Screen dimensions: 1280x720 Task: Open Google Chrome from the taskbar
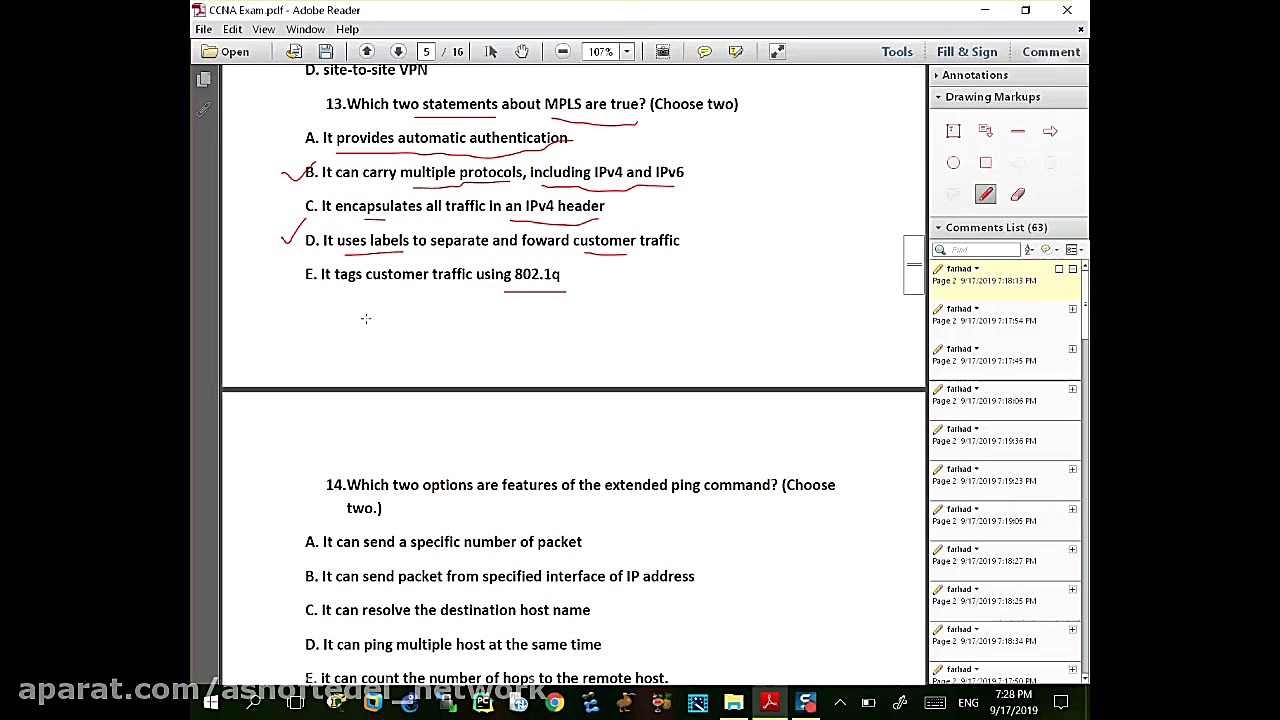[554, 703]
